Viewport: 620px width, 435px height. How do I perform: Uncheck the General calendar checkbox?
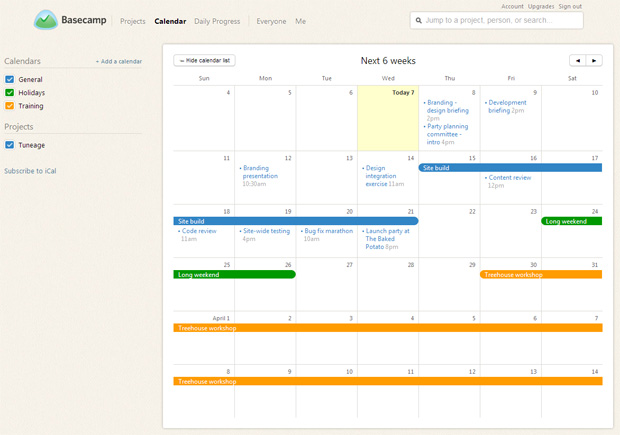pyautogui.click(x=10, y=79)
